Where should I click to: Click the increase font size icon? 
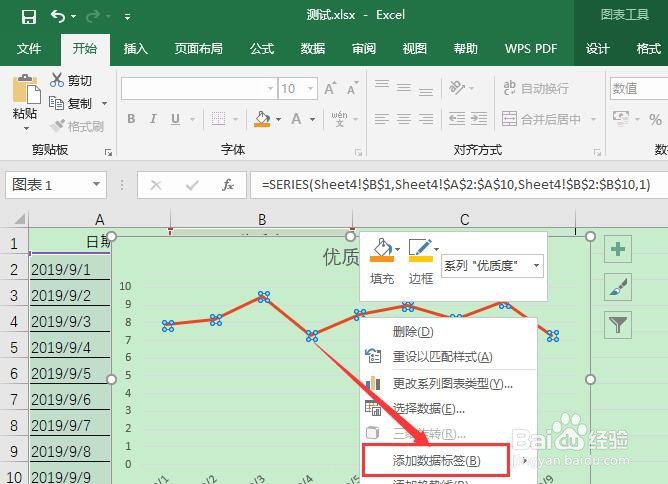(x=330, y=88)
